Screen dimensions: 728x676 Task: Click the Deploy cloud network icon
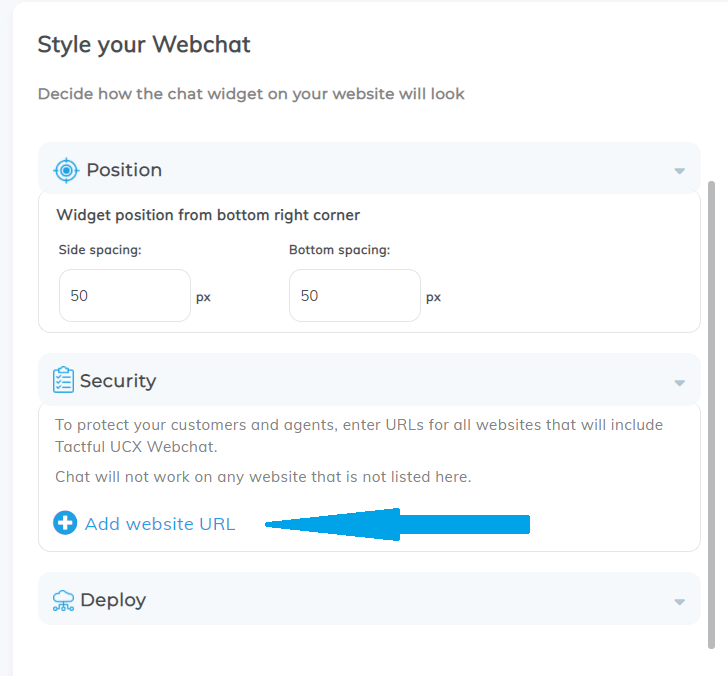63,600
